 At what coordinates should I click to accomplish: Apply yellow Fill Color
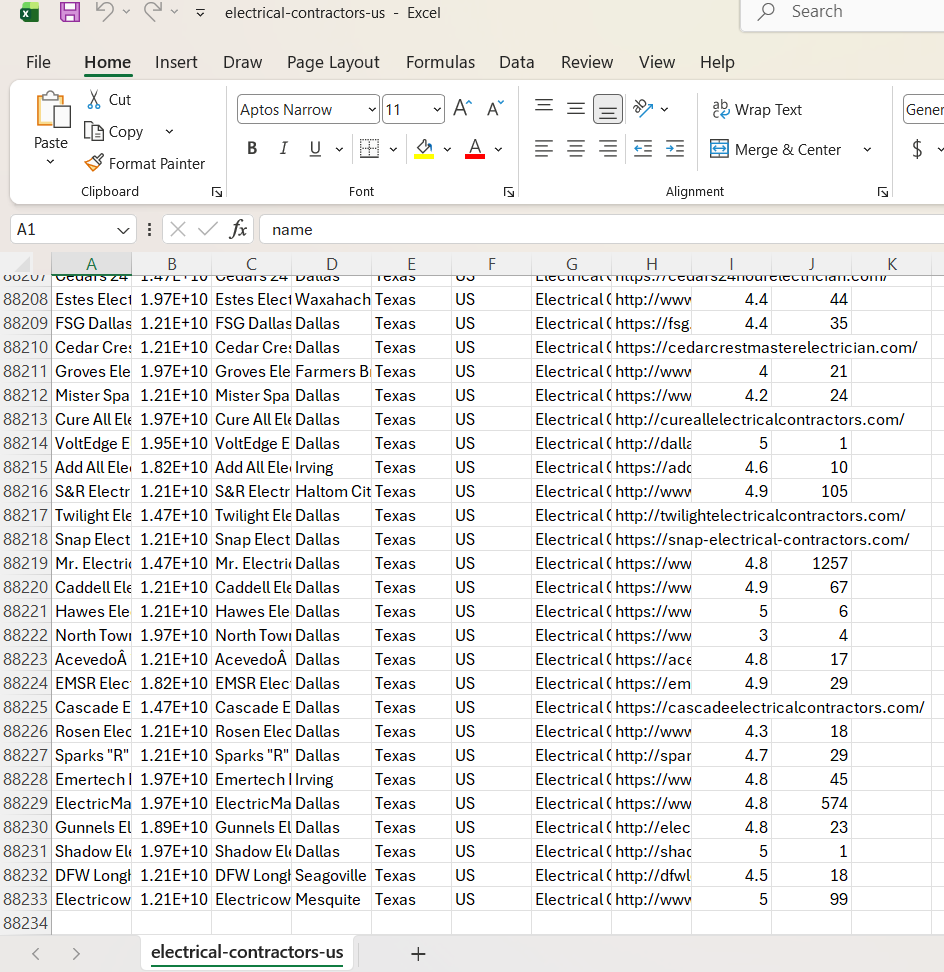[x=424, y=148]
